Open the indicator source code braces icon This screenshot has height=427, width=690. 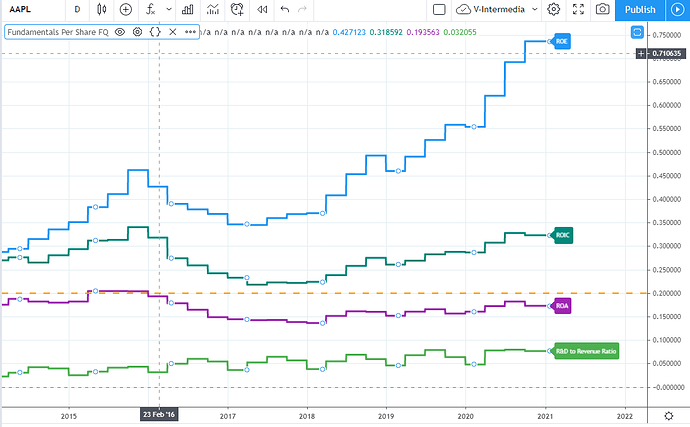coord(155,31)
